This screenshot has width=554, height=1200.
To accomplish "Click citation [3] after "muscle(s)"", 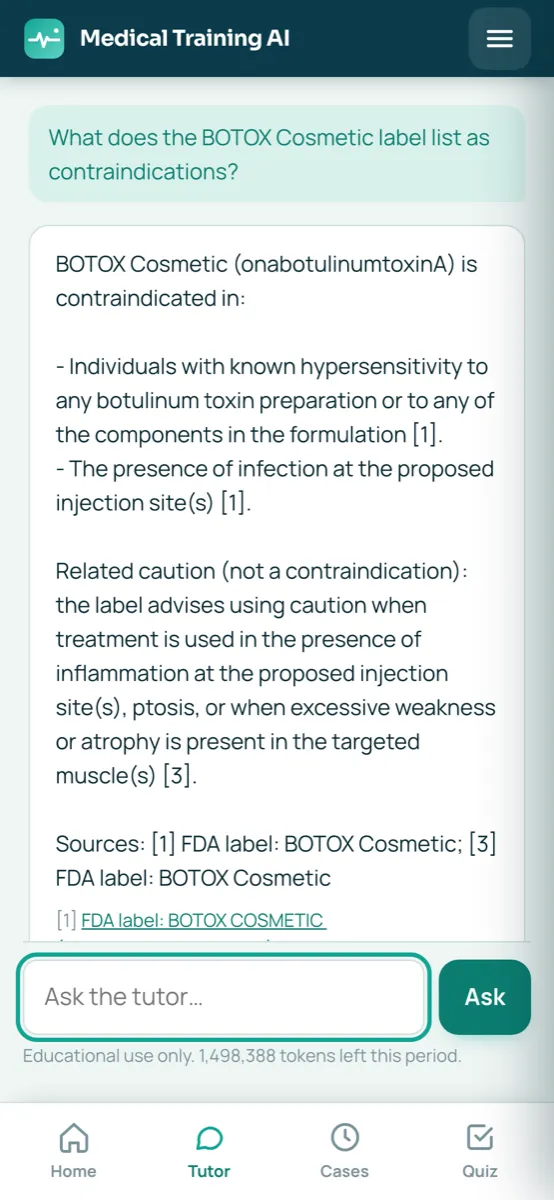I will [x=180, y=776].
